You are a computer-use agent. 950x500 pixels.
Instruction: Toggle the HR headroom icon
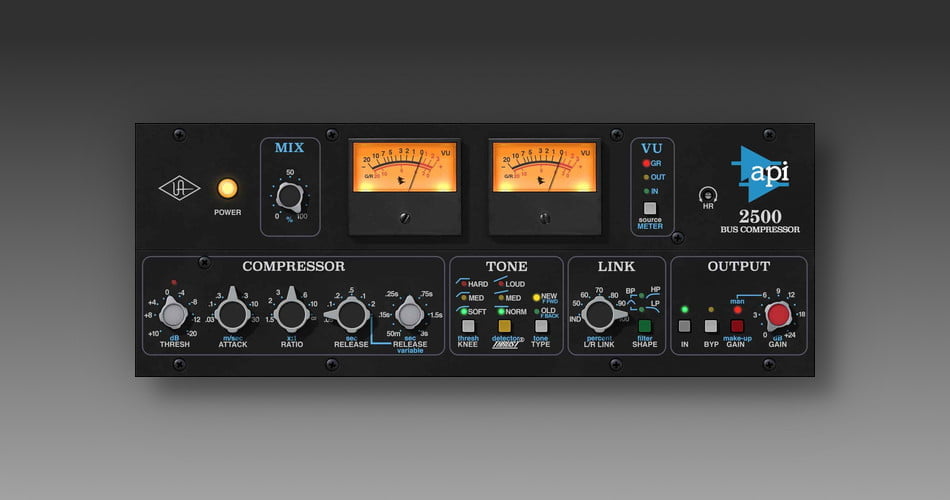point(709,194)
